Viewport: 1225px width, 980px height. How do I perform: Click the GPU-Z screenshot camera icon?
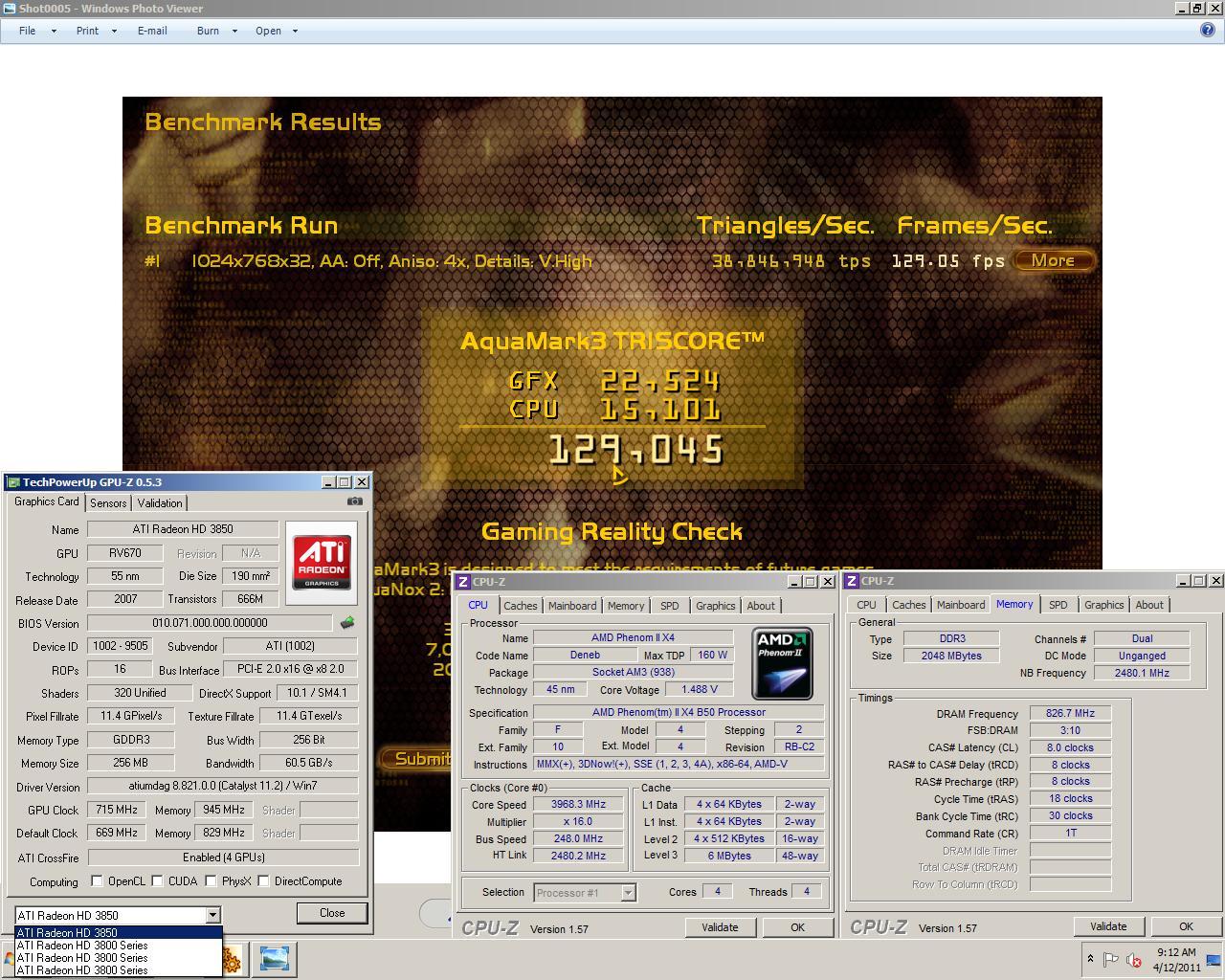pos(355,501)
